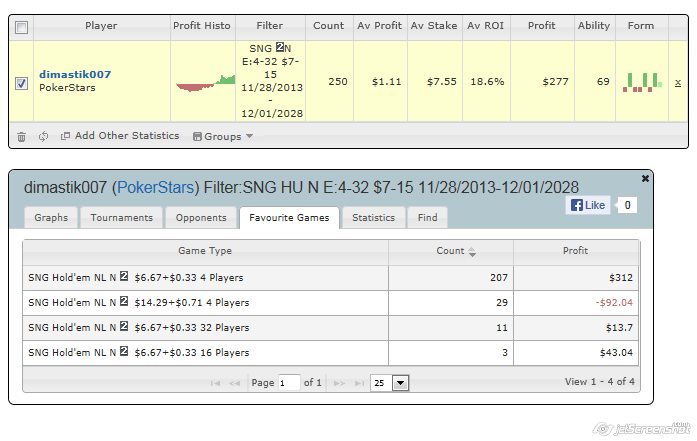This screenshot has height=441, width=697.
Task: Switch to the Find tab
Action: [427, 218]
